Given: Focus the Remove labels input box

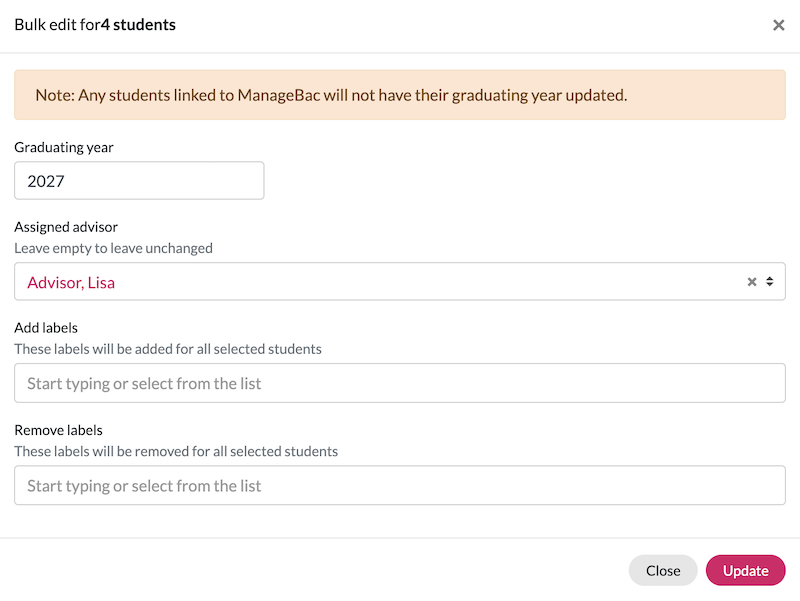Looking at the screenshot, I should 399,485.
